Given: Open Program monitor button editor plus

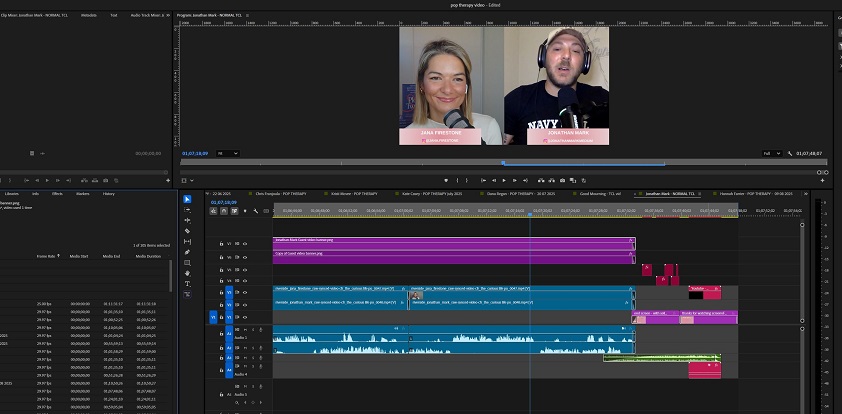Looking at the screenshot, I should click(x=822, y=181).
